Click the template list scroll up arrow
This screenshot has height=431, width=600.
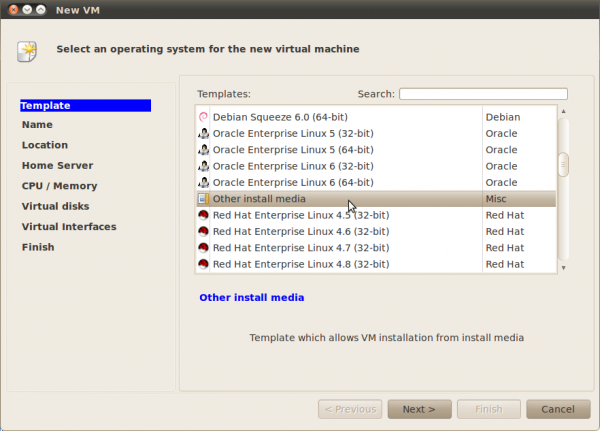pos(563,111)
